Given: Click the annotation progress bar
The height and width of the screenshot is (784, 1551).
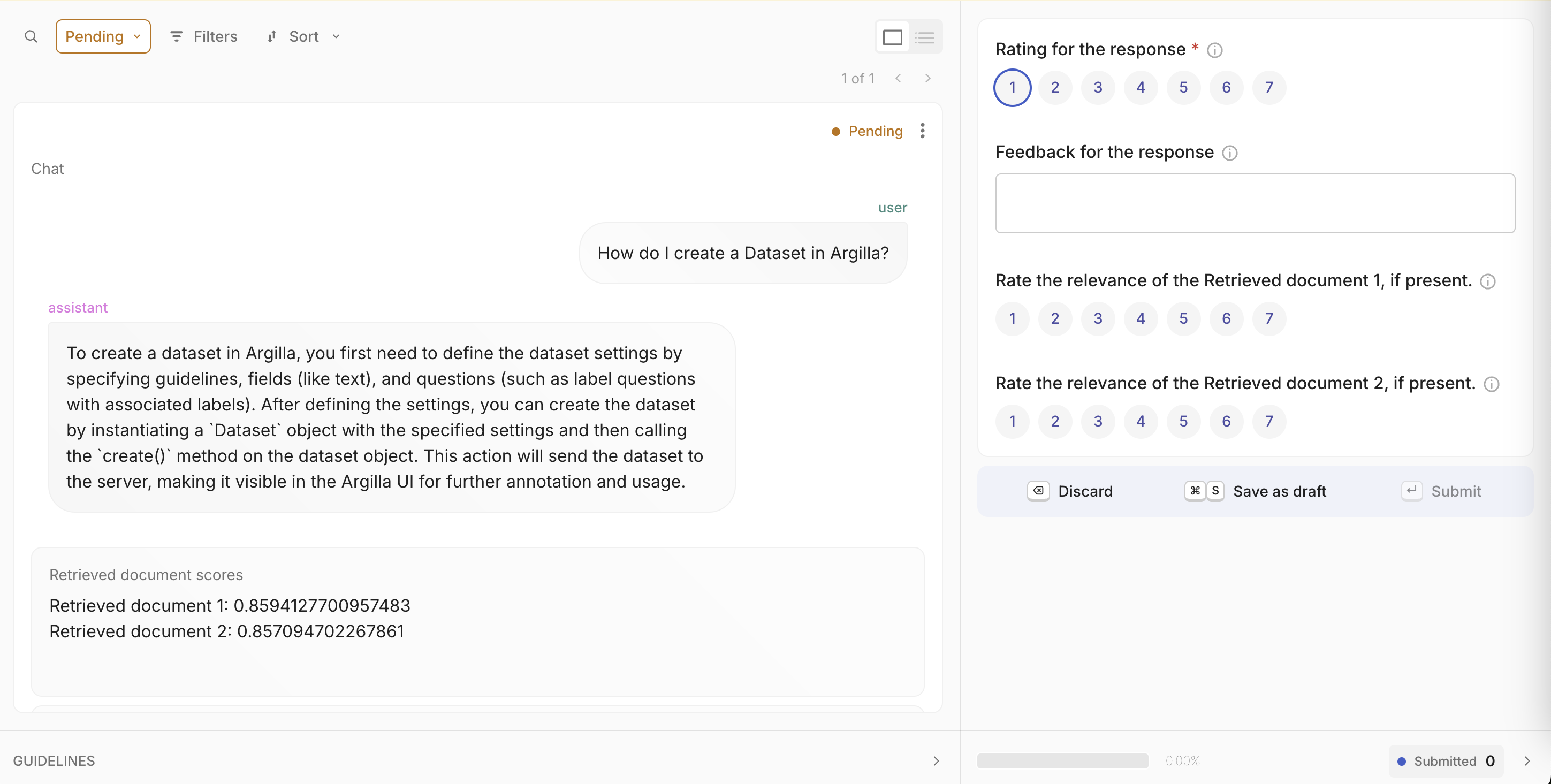Looking at the screenshot, I should (x=1063, y=761).
